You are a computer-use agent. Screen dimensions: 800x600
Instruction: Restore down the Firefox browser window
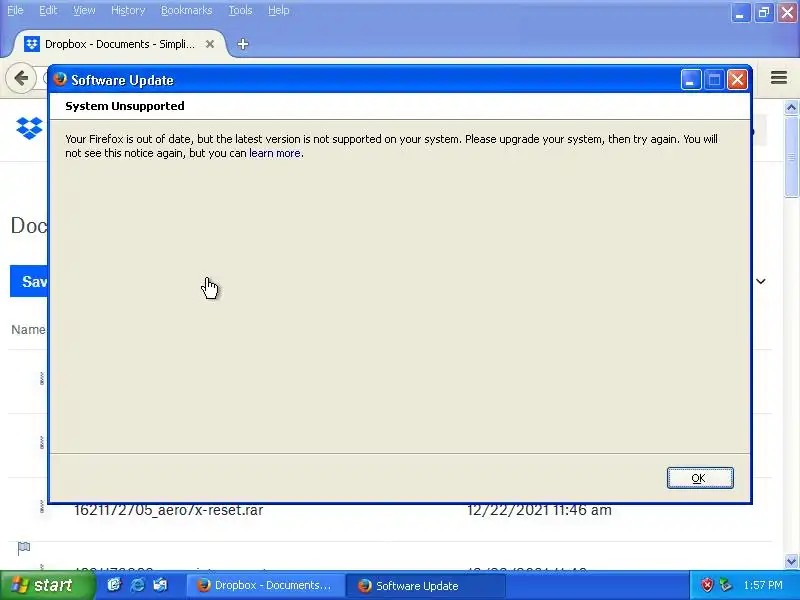[764, 13]
